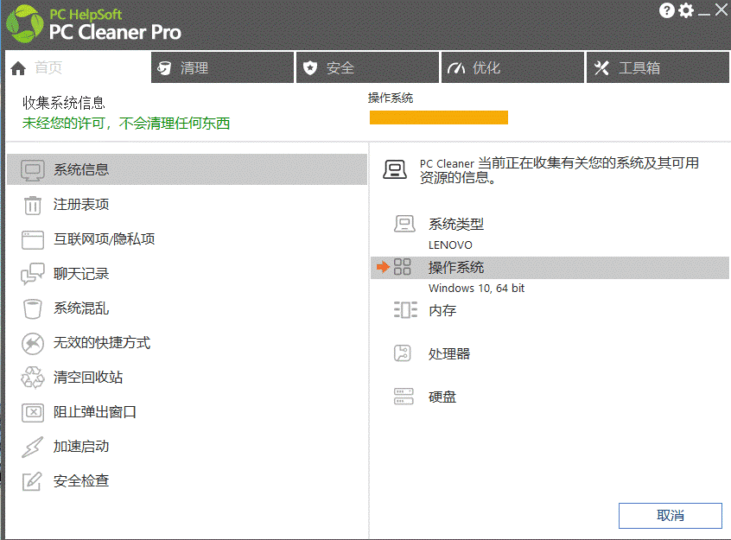Image resolution: width=731 pixels, height=540 pixels.
Task: Click the orange progress bar under 操作系统
Action: click(438, 118)
